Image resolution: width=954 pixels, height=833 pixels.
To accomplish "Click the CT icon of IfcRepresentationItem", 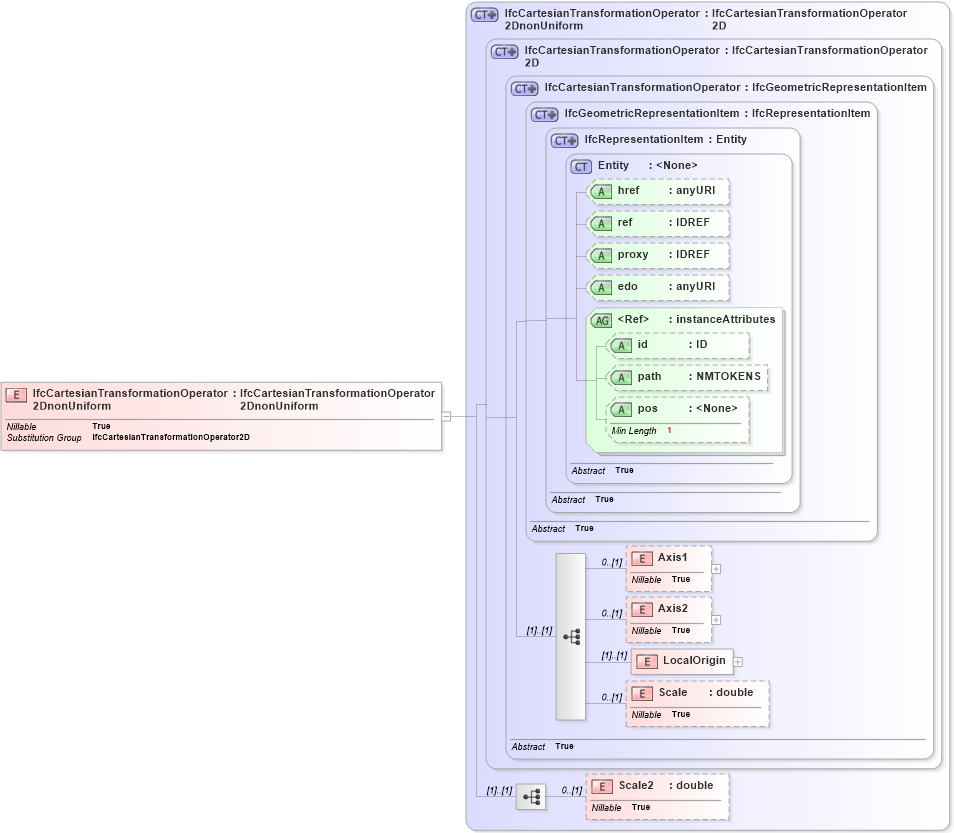I will coord(562,140).
